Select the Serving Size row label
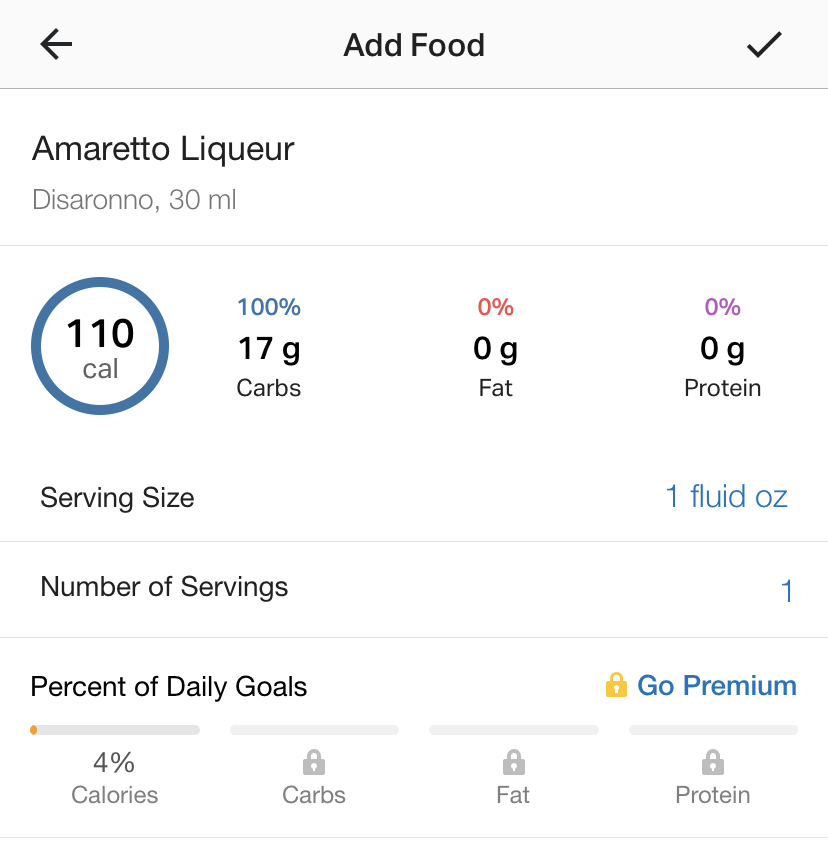Screen dimensions: 828x847 pyautogui.click(x=117, y=498)
